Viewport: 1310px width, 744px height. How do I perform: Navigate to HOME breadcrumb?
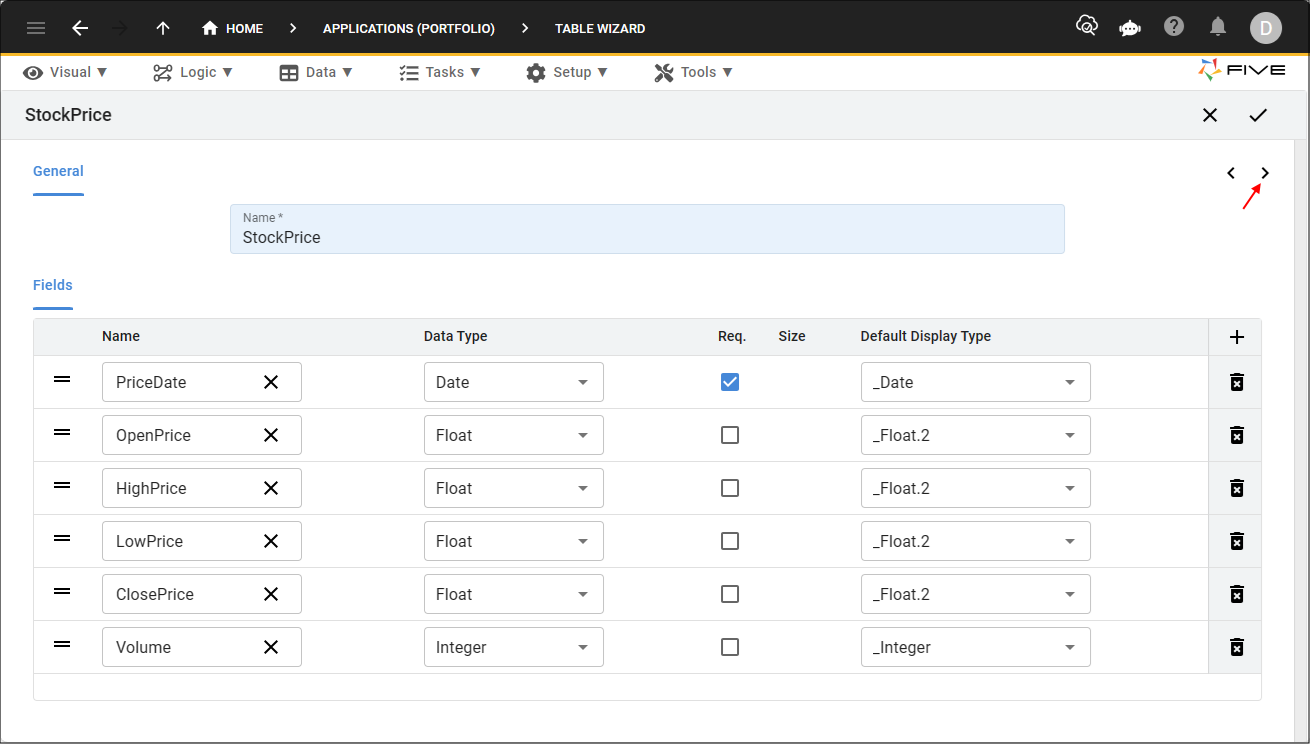click(233, 28)
